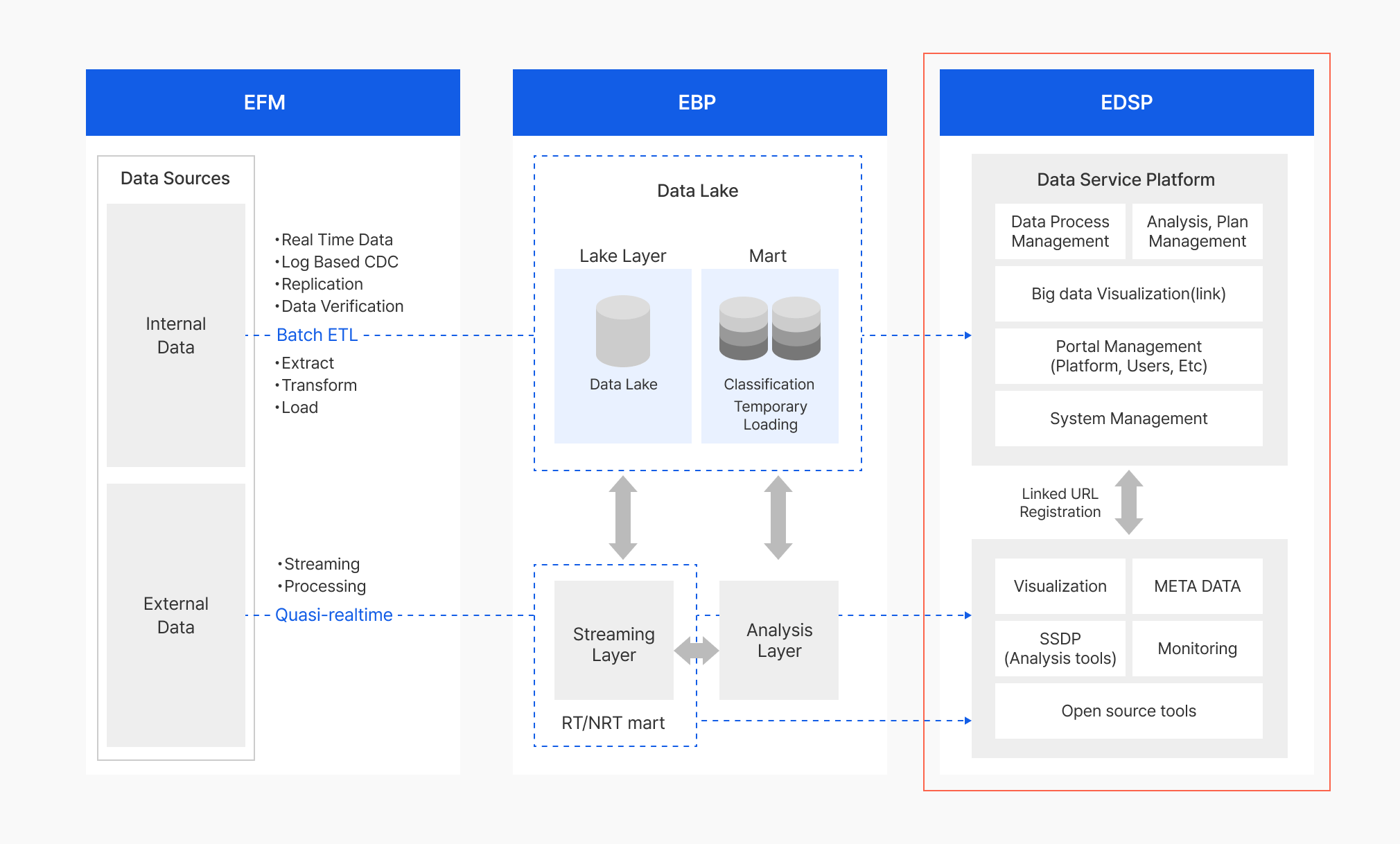Image resolution: width=1400 pixels, height=844 pixels.
Task: Select the META DATA box
Action: coord(1198,586)
